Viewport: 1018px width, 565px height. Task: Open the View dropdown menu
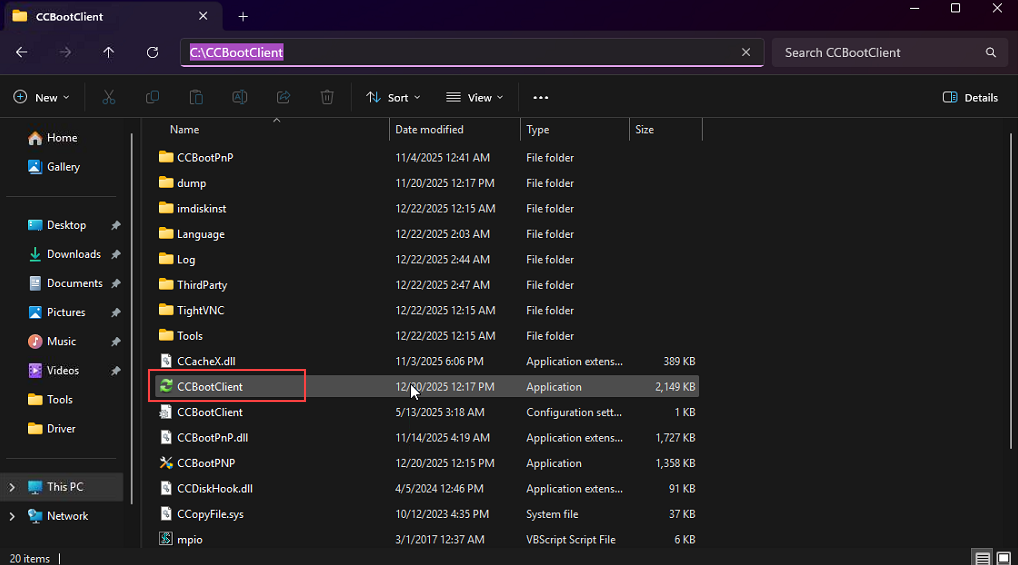coord(474,97)
